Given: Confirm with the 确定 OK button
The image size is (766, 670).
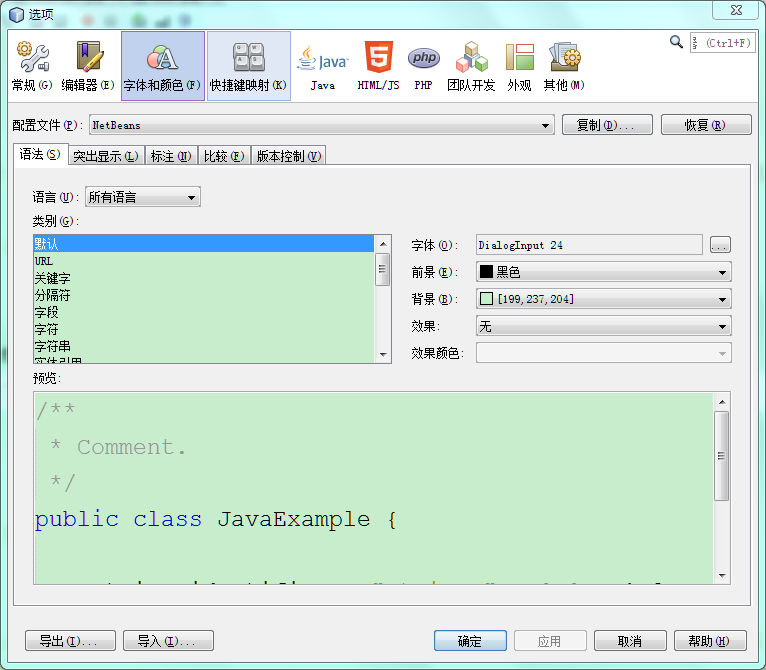Looking at the screenshot, I should point(470,641).
